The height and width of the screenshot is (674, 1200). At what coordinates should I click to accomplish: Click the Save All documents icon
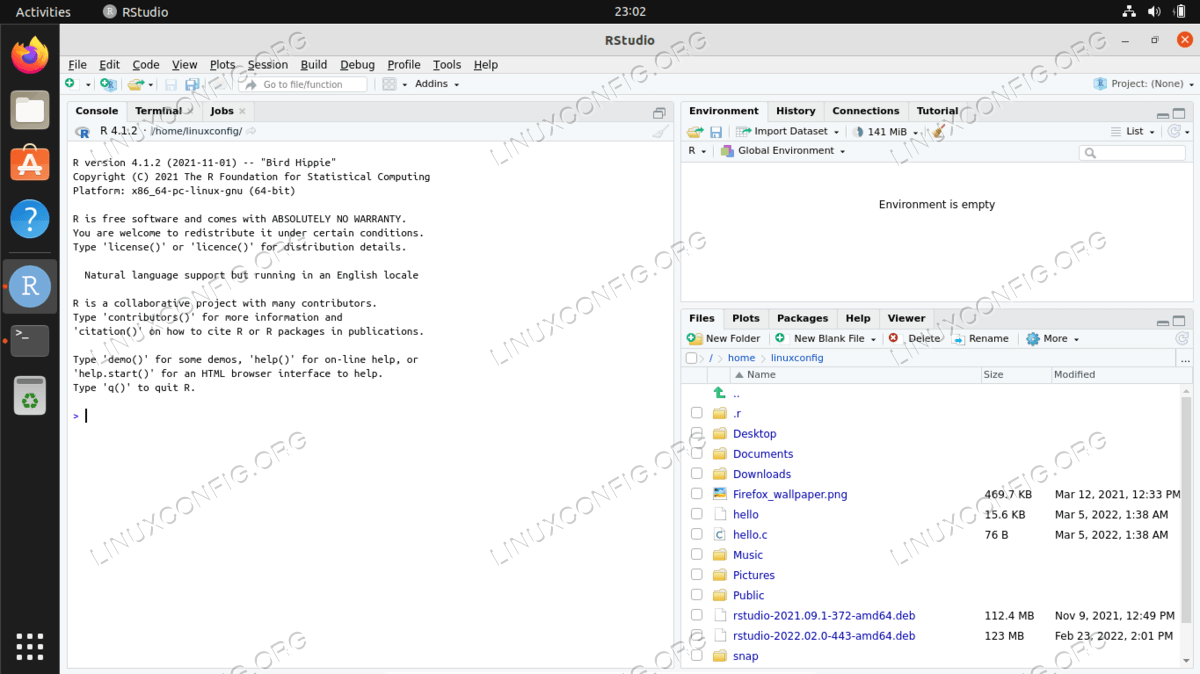click(x=193, y=85)
